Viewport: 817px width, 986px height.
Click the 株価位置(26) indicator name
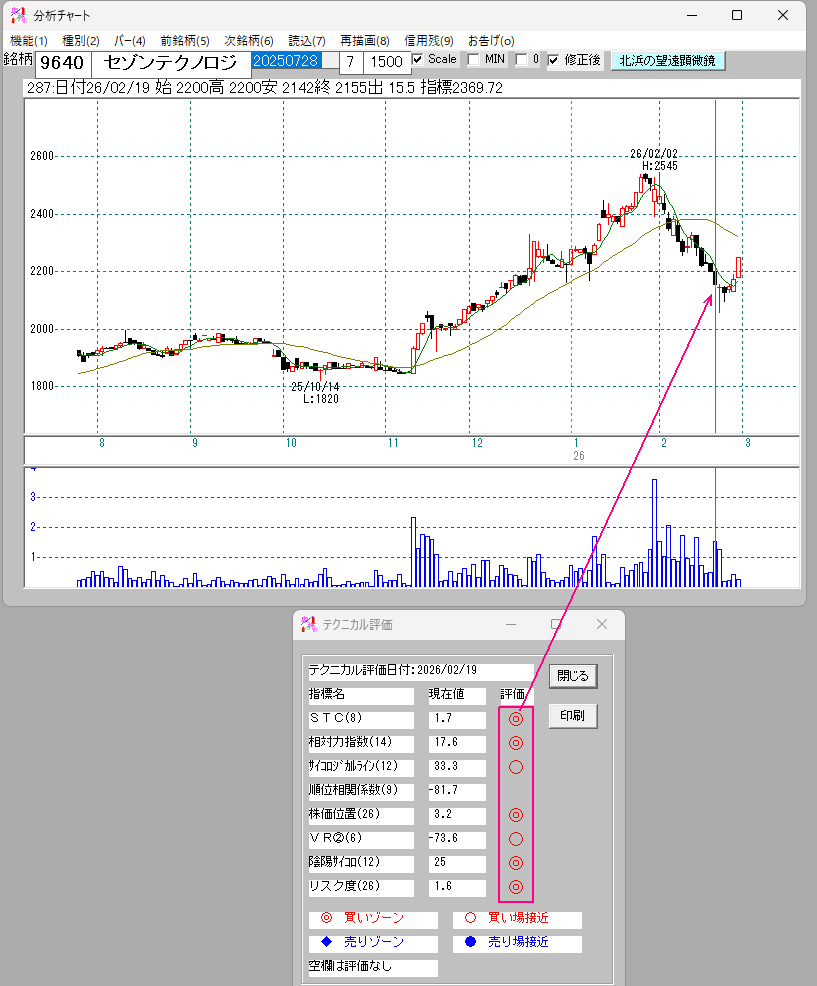coord(361,815)
